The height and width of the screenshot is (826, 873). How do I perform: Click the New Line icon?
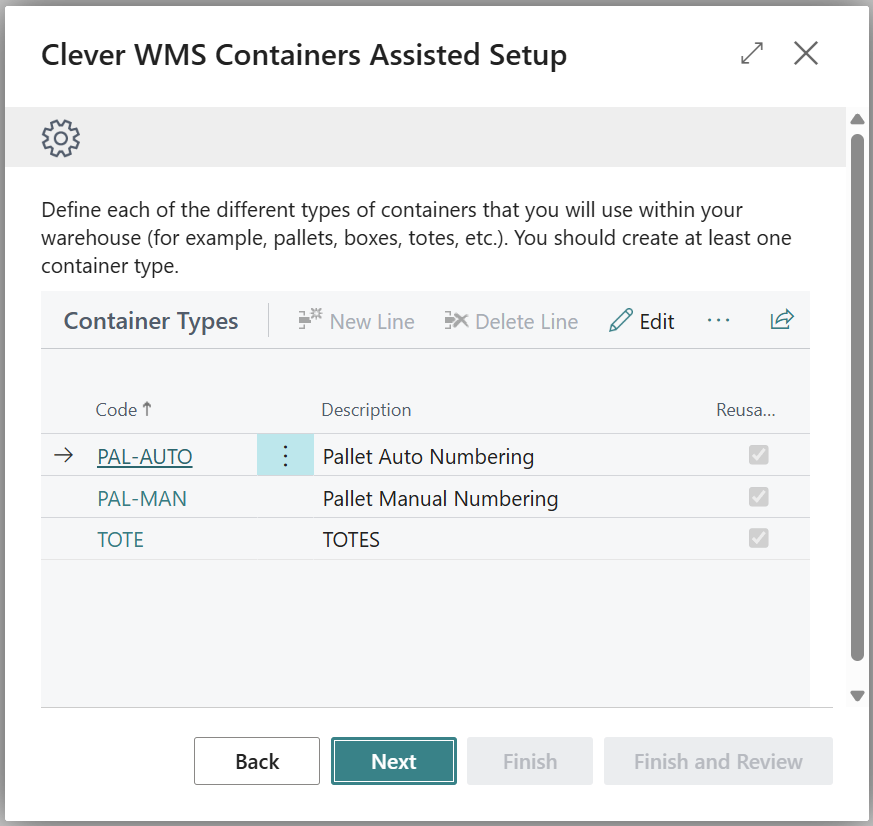(x=310, y=321)
